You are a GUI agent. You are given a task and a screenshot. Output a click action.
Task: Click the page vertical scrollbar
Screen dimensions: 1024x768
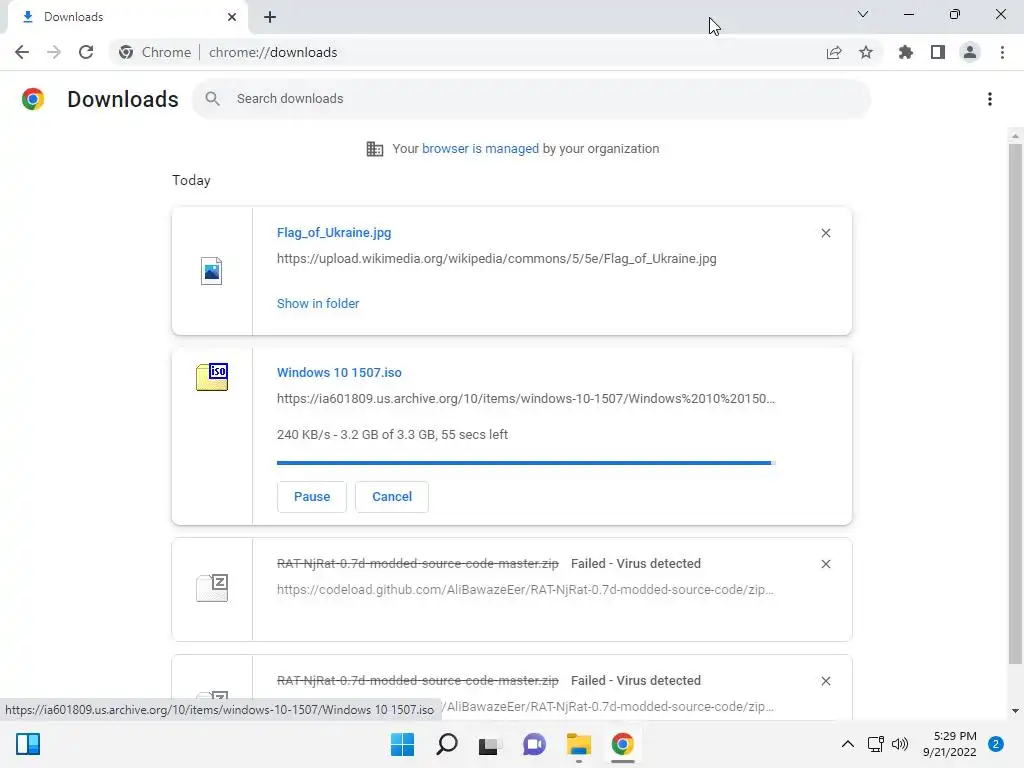(x=1015, y=405)
